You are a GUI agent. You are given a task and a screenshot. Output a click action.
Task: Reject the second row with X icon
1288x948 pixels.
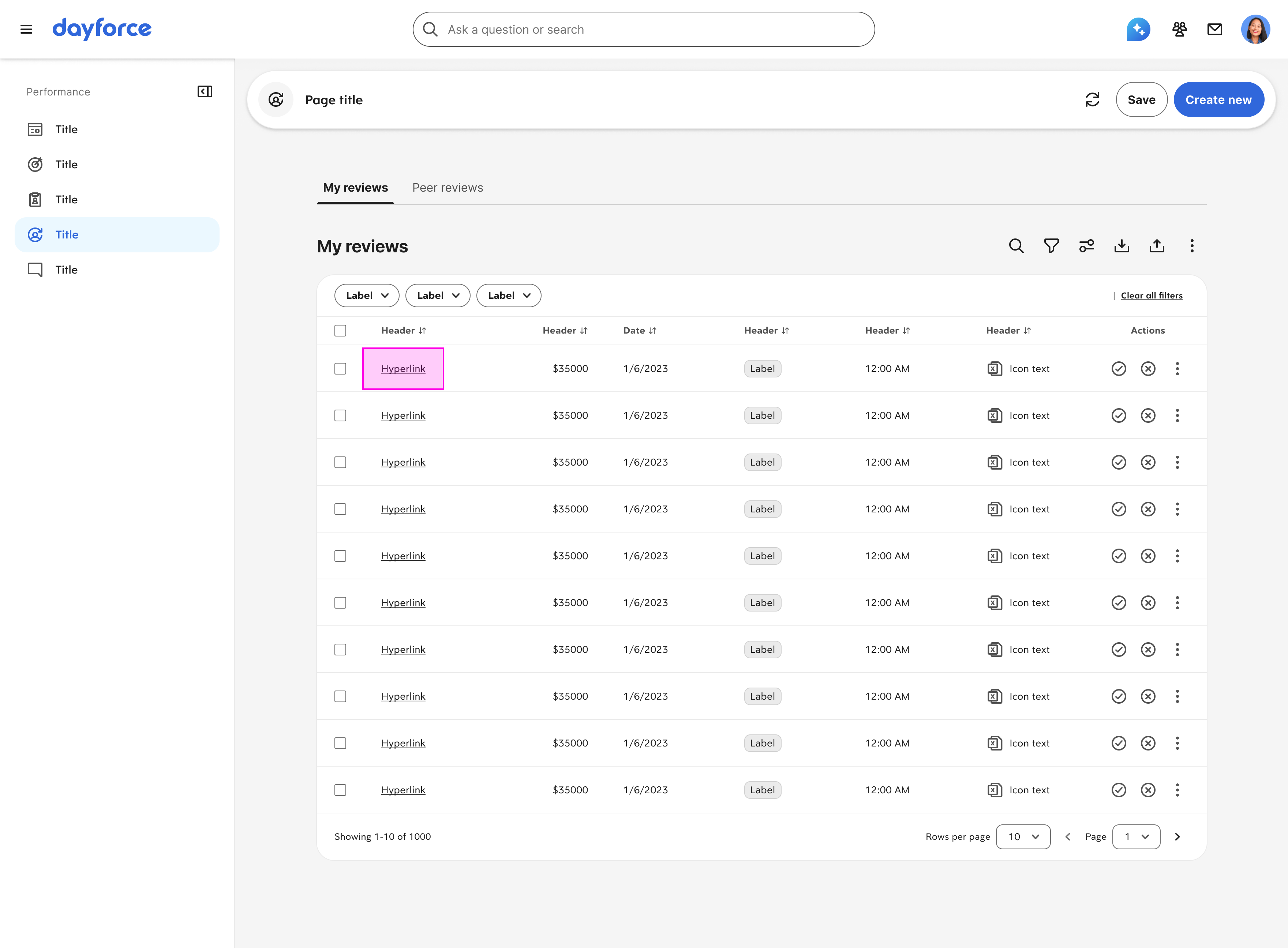pos(1148,415)
